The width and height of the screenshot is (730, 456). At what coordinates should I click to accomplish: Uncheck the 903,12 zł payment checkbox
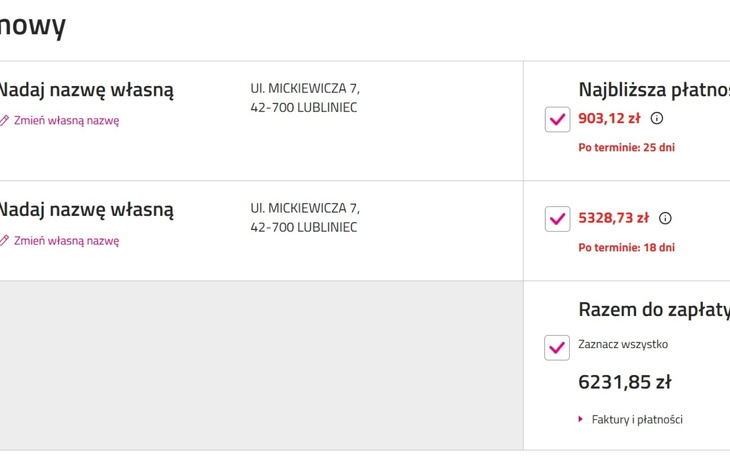coord(557,119)
